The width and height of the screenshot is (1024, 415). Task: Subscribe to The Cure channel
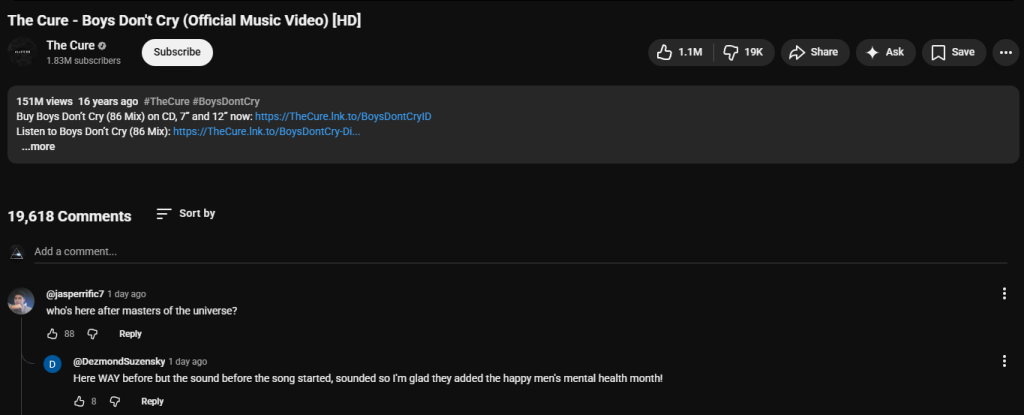177,52
